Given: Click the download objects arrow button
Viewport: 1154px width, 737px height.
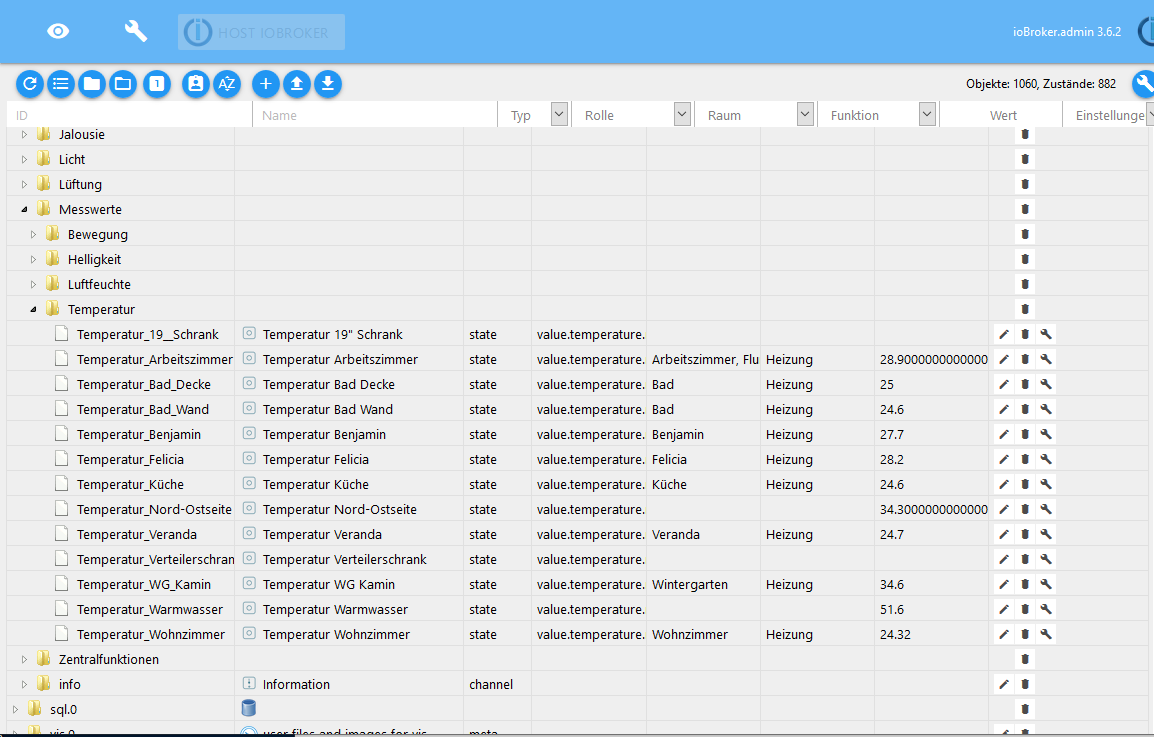Looking at the screenshot, I should (x=328, y=84).
